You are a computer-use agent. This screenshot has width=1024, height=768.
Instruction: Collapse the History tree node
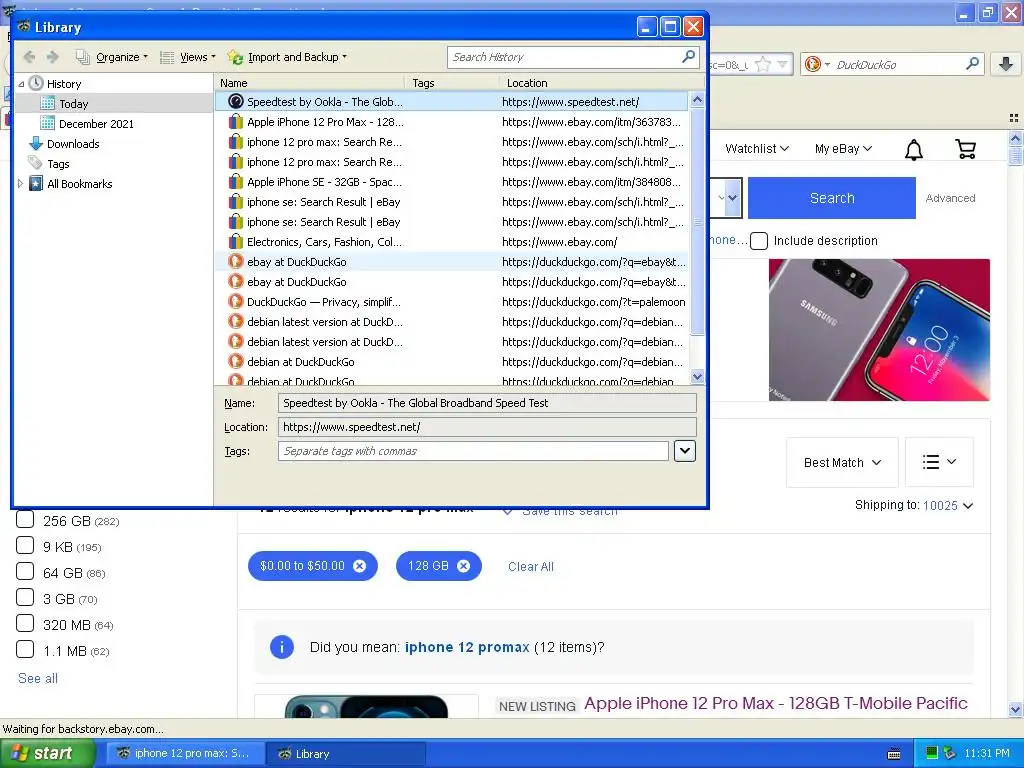tap(21, 84)
